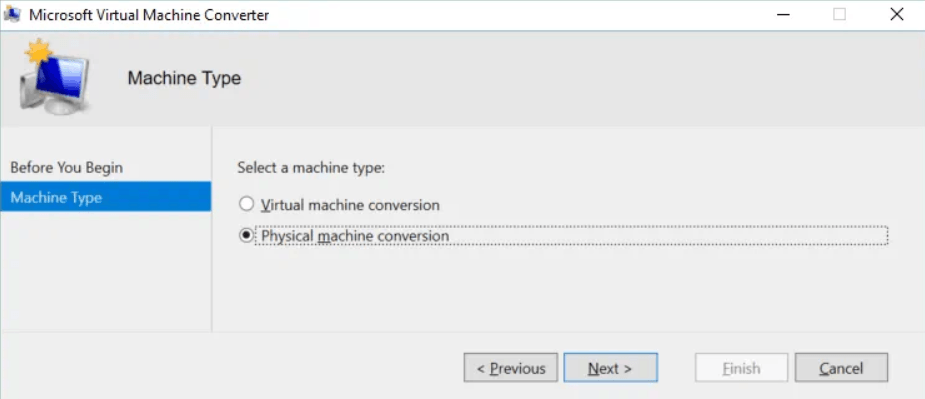
Task: Click the Previous button
Action: tap(510, 368)
